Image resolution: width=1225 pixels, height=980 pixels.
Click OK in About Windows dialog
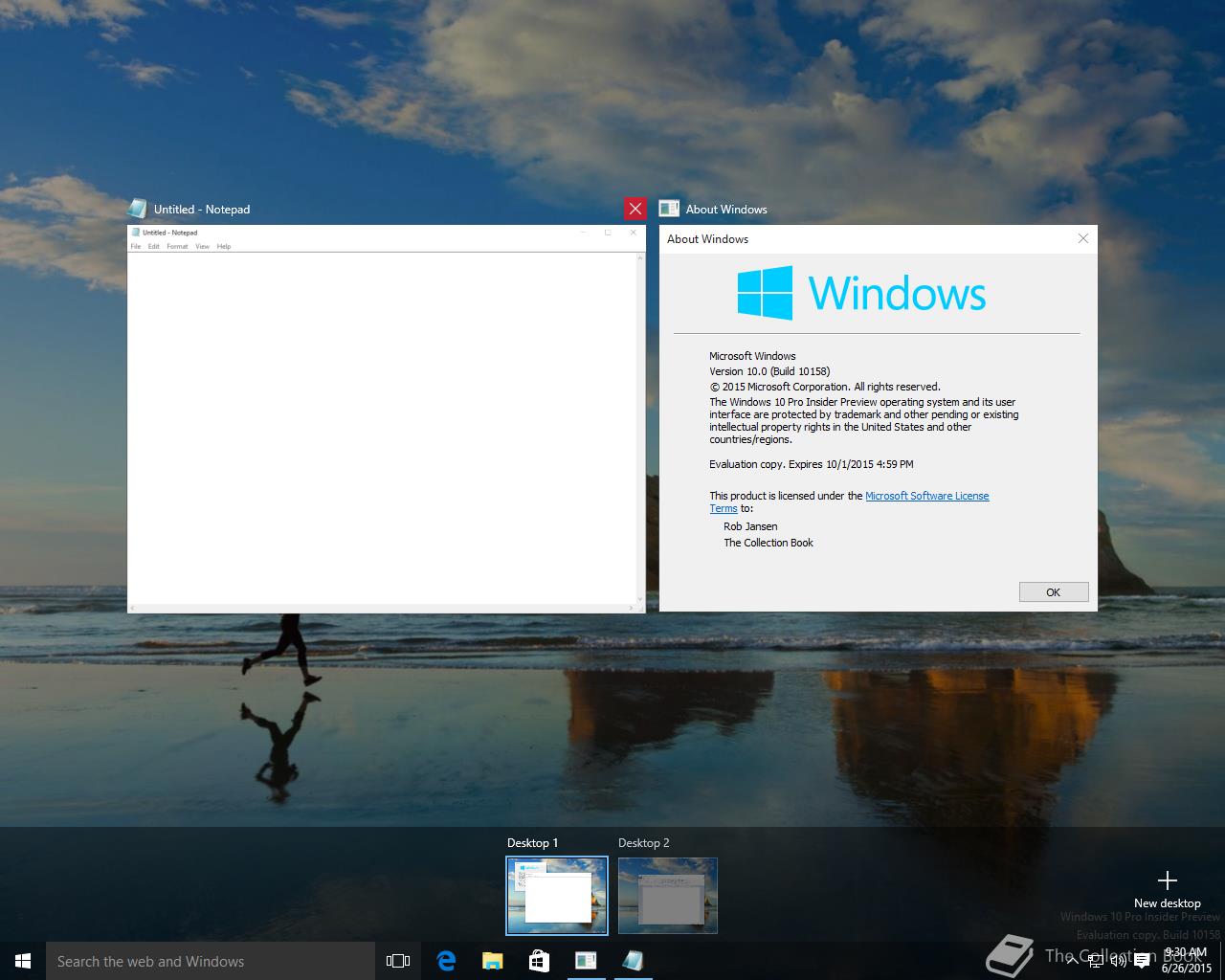[1054, 592]
